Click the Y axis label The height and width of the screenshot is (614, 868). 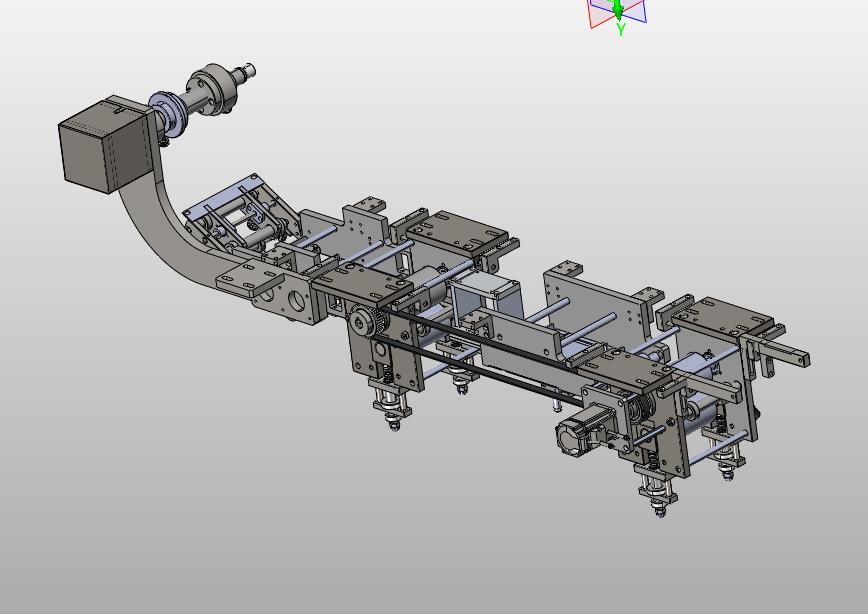621,29
